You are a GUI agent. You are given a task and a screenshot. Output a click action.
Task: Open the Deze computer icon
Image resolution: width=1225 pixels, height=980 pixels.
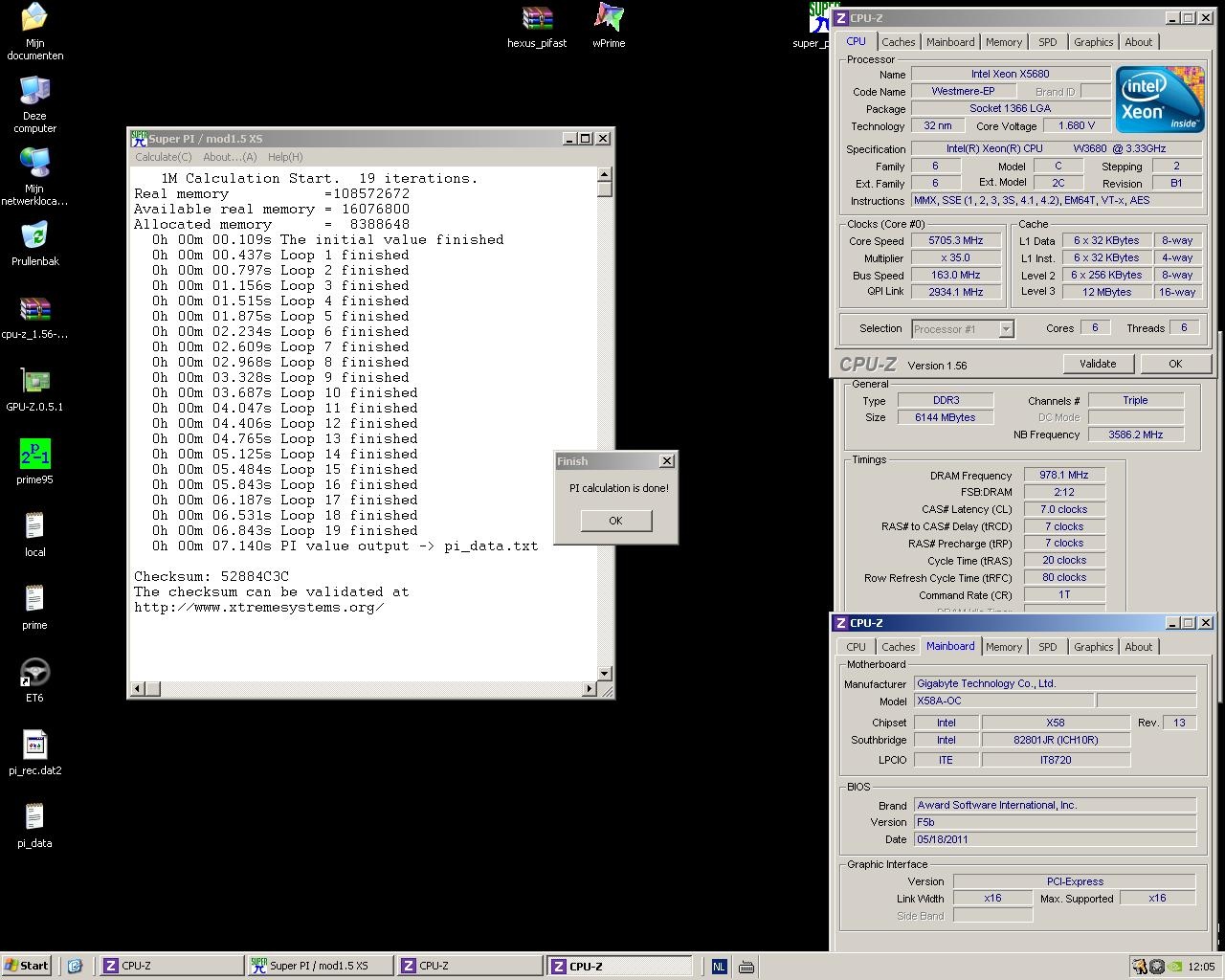click(x=34, y=92)
